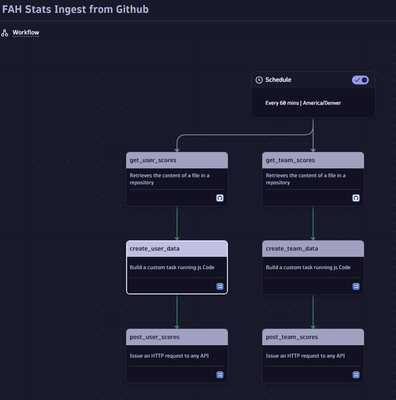Click the workflow hierarchy icon
396x400 pixels.
(5, 33)
